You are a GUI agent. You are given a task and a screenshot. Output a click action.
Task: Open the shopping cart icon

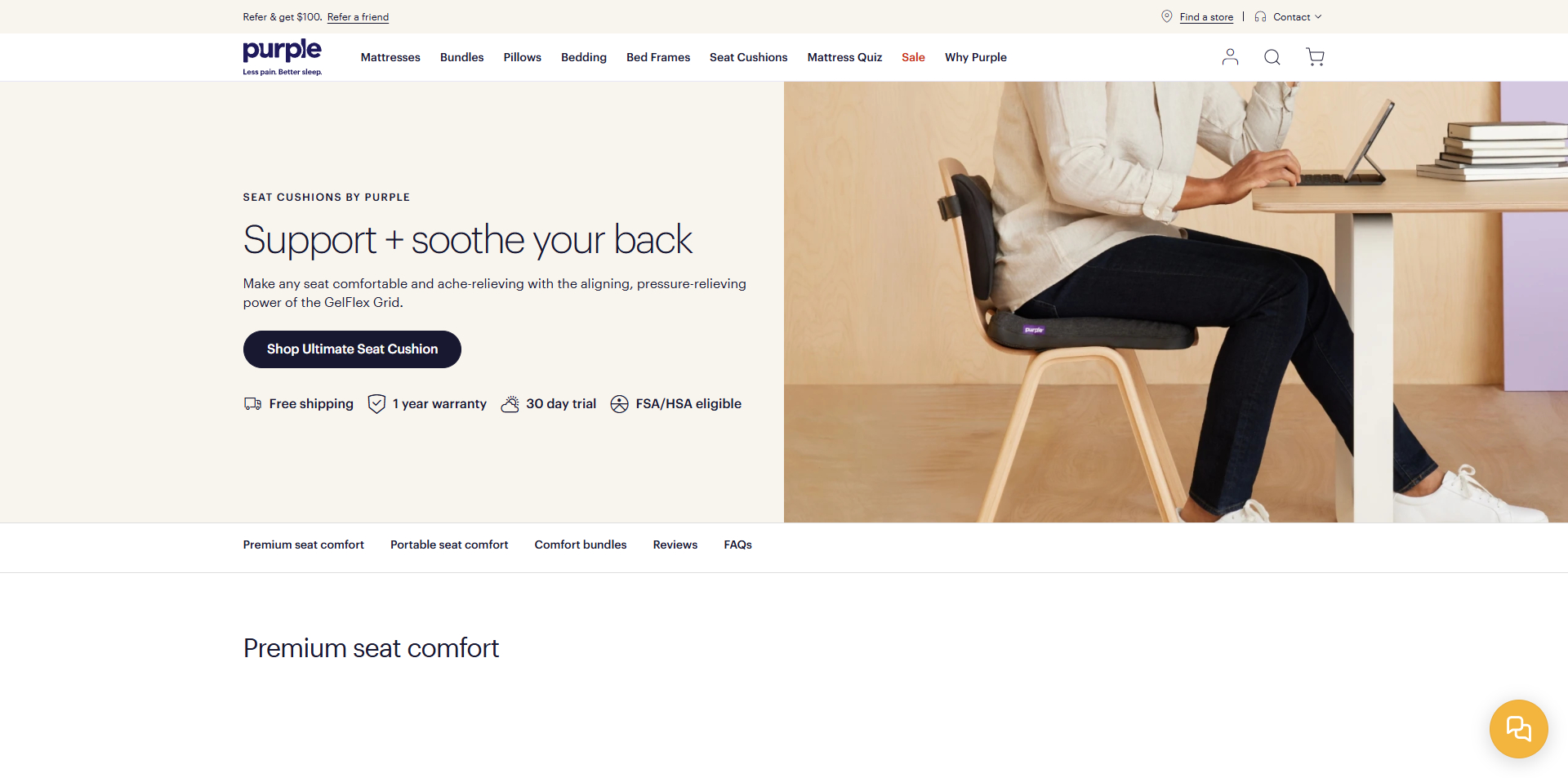(x=1315, y=57)
